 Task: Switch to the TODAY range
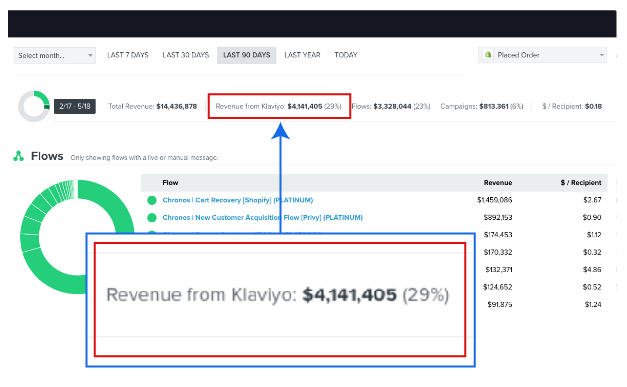tap(346, 55)
